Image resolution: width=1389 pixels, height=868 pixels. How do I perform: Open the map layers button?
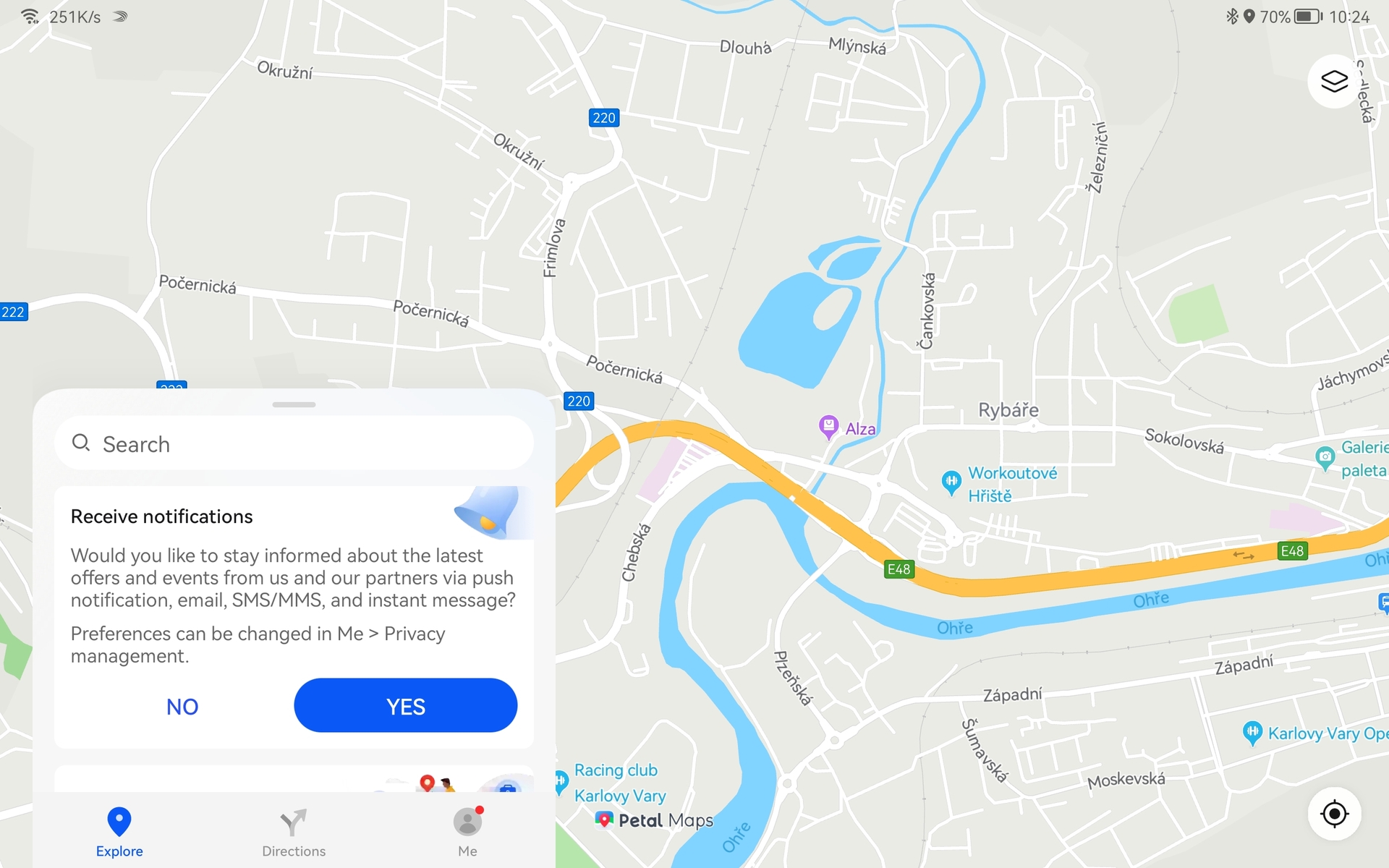(1334, 81)
